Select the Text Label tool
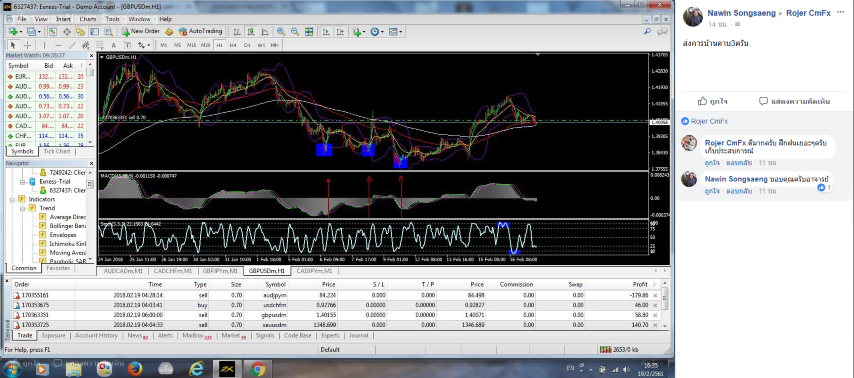Viewport: 854px width, 378px height. (x=127, y=45)
